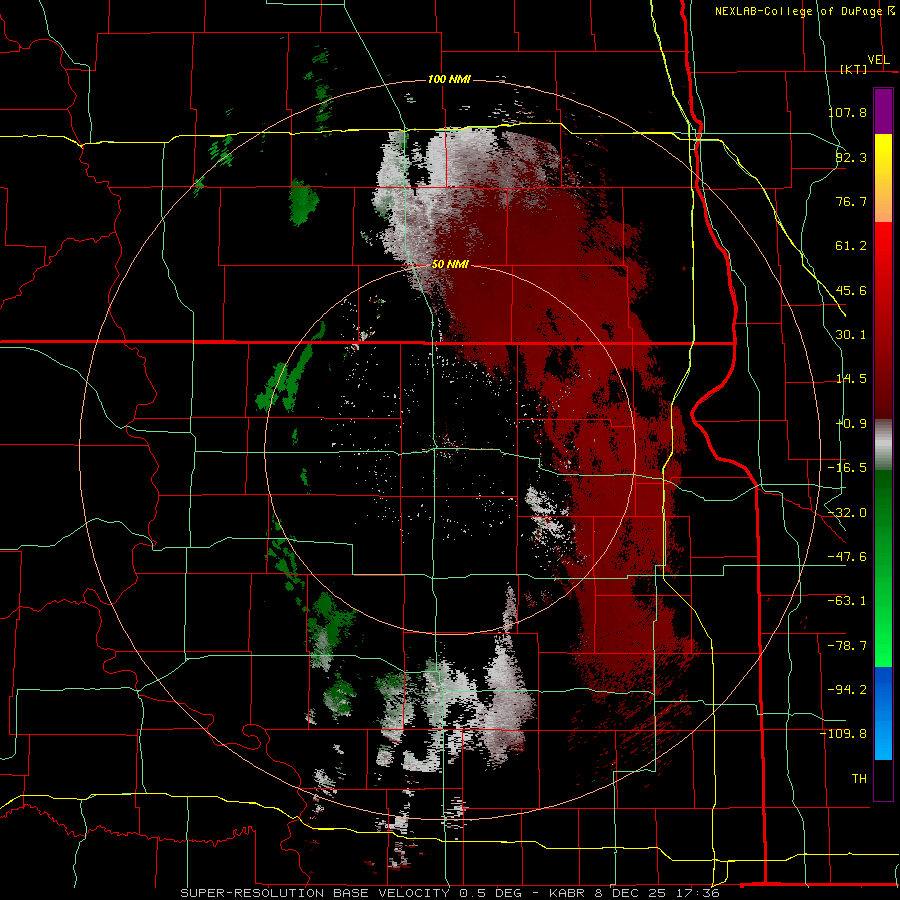Pick the gray near-zero segment of color bar

883,445
